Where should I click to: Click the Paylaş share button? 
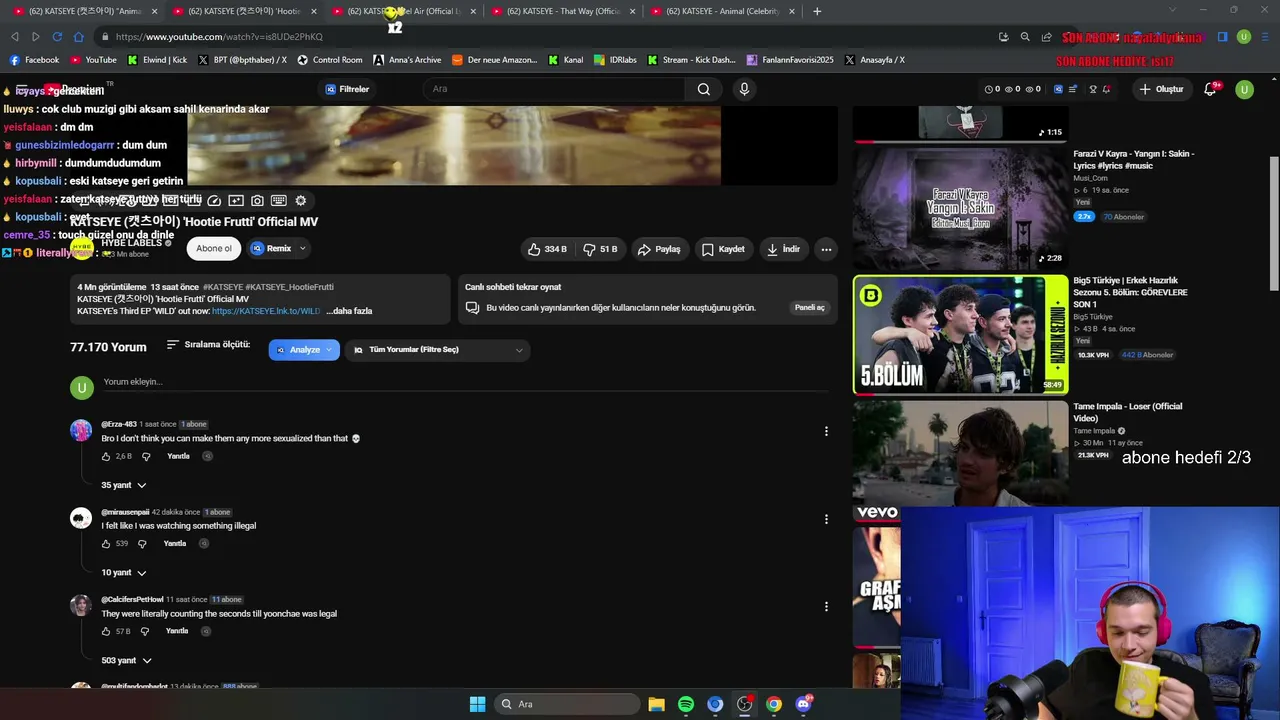[x=659, y=249]
